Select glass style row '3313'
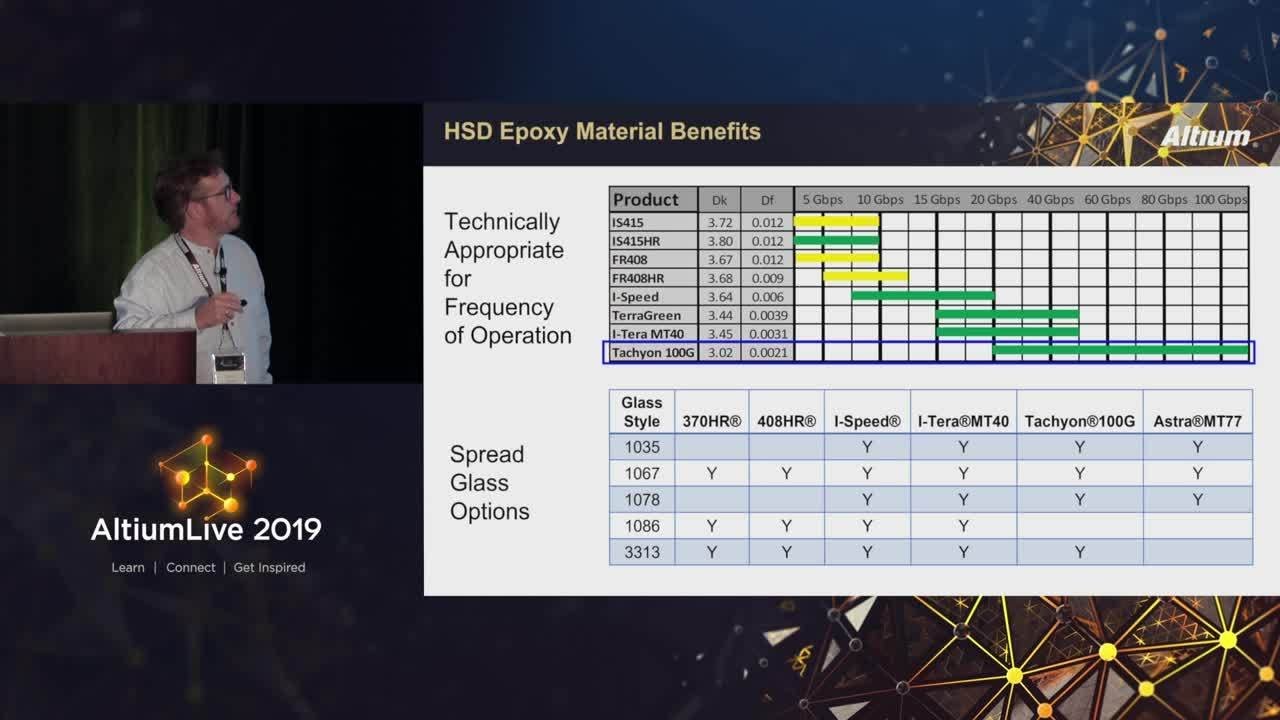Screen dimensions: 1280x720 click(x=931, y=552)
